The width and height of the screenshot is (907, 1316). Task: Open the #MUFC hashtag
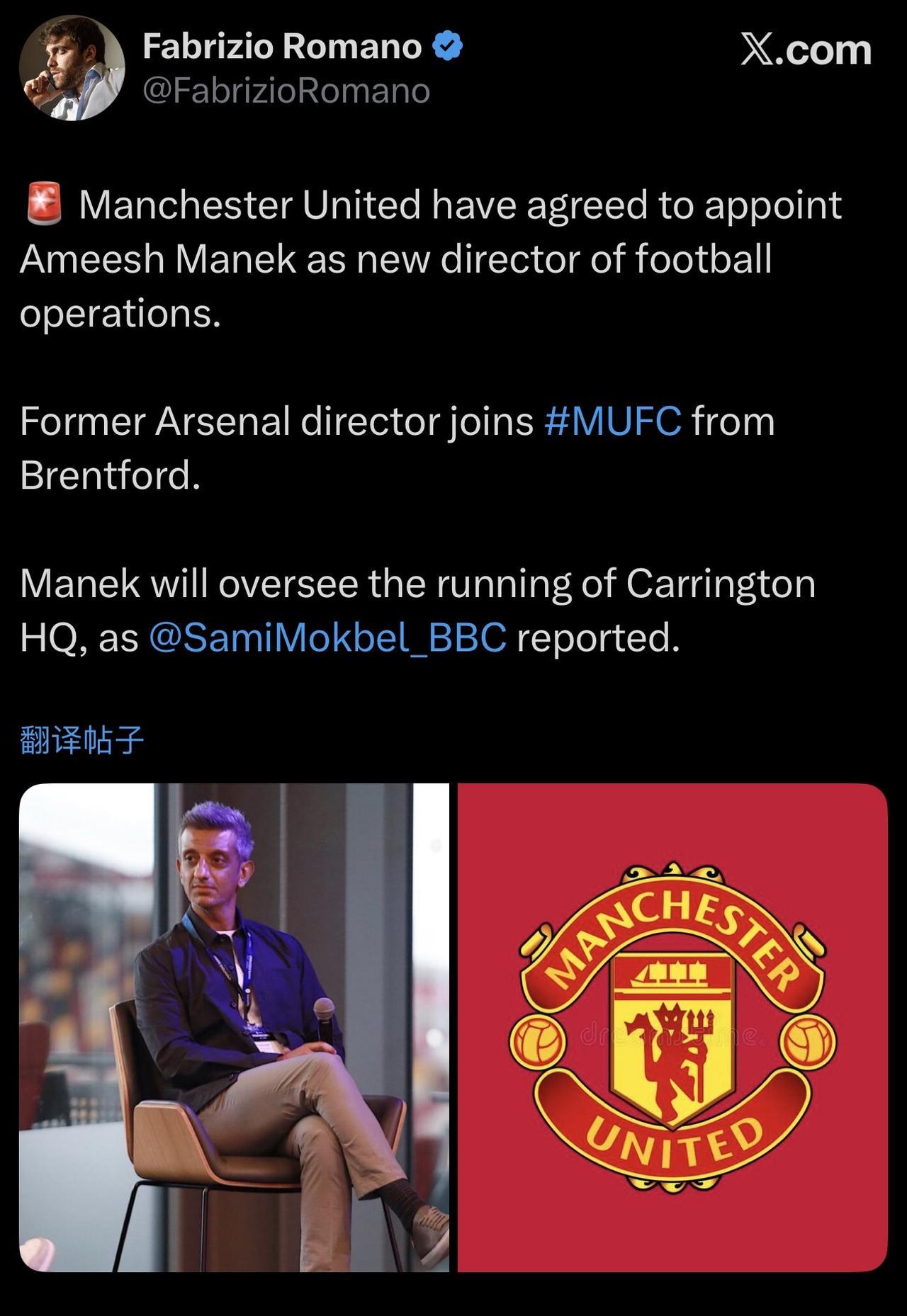[613, 421]
